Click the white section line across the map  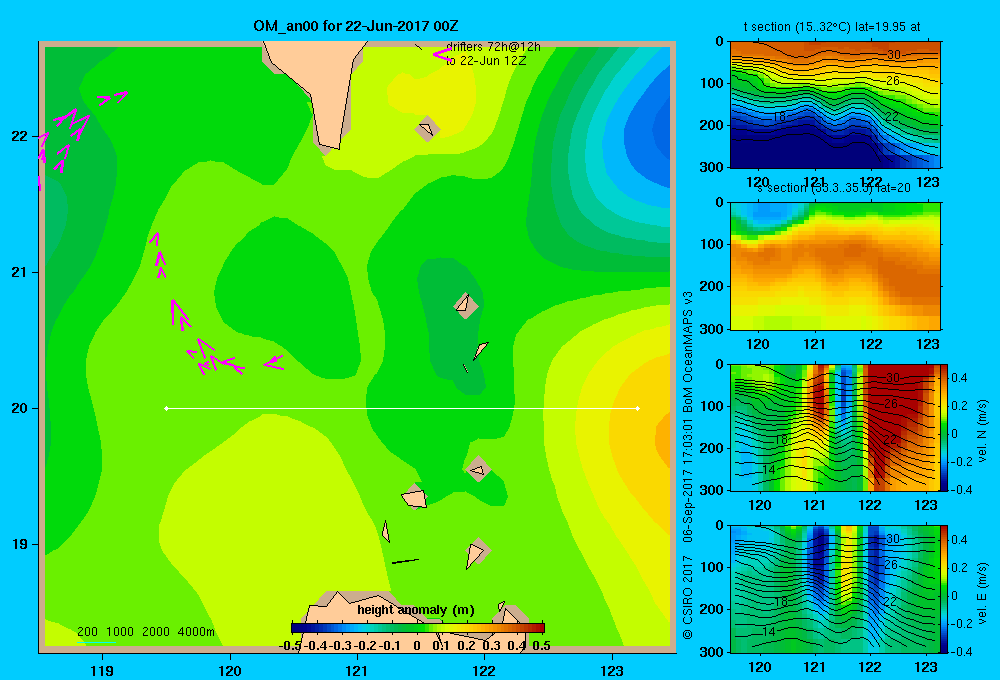click(x=402, y=408)
